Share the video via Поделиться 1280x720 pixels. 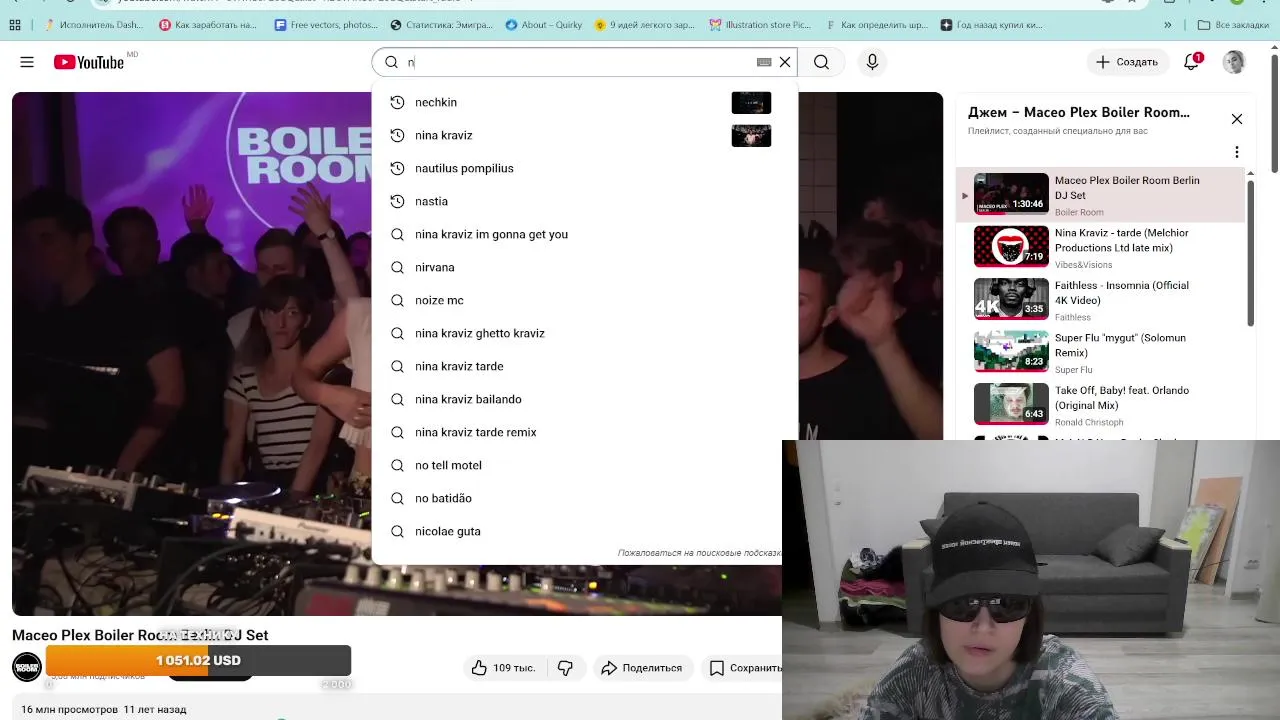tap(641, 668)
